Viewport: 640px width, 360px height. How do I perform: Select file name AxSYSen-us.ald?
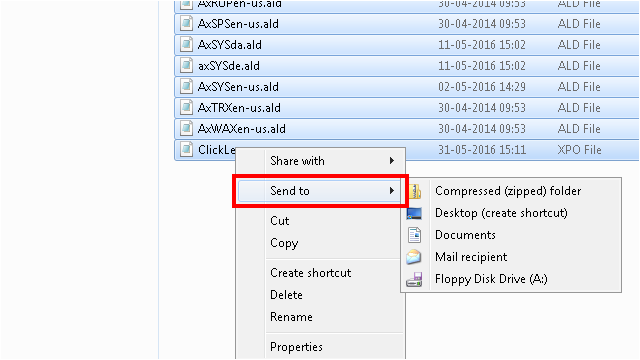pos(238,87)
